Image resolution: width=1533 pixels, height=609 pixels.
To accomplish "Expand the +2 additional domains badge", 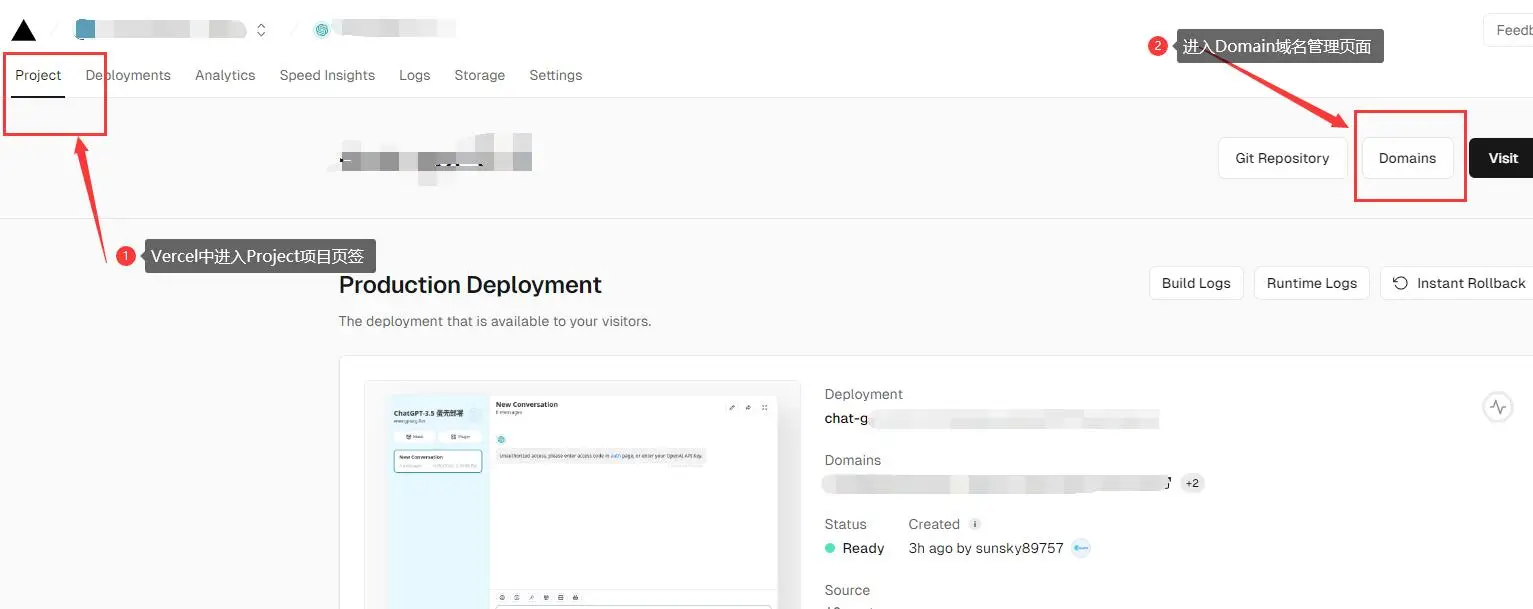I will (x=1192, y=483).
